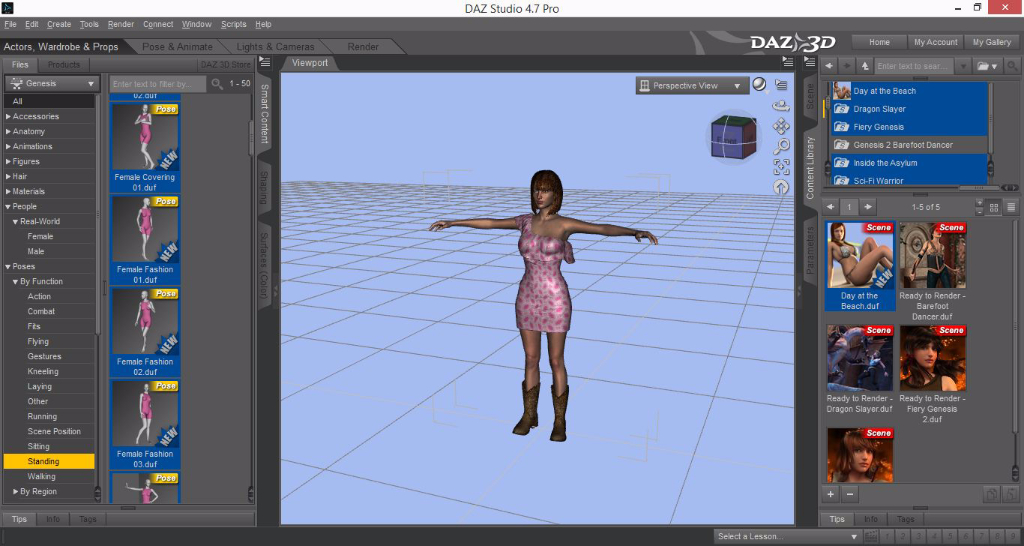This screenshot has width=1024, height=546.
Task: Expand the By Region poses group
Action: (x=16, y=491)
